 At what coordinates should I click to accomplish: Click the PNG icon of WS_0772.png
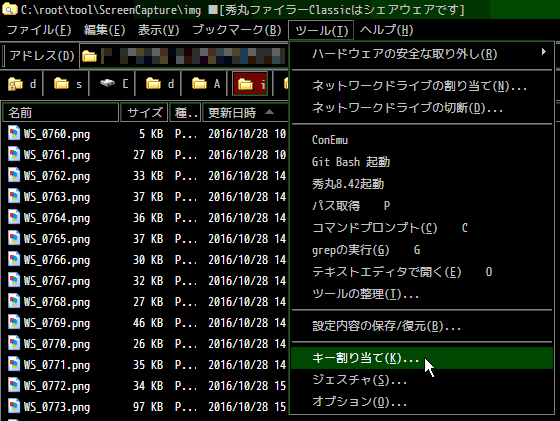[14, 386]
